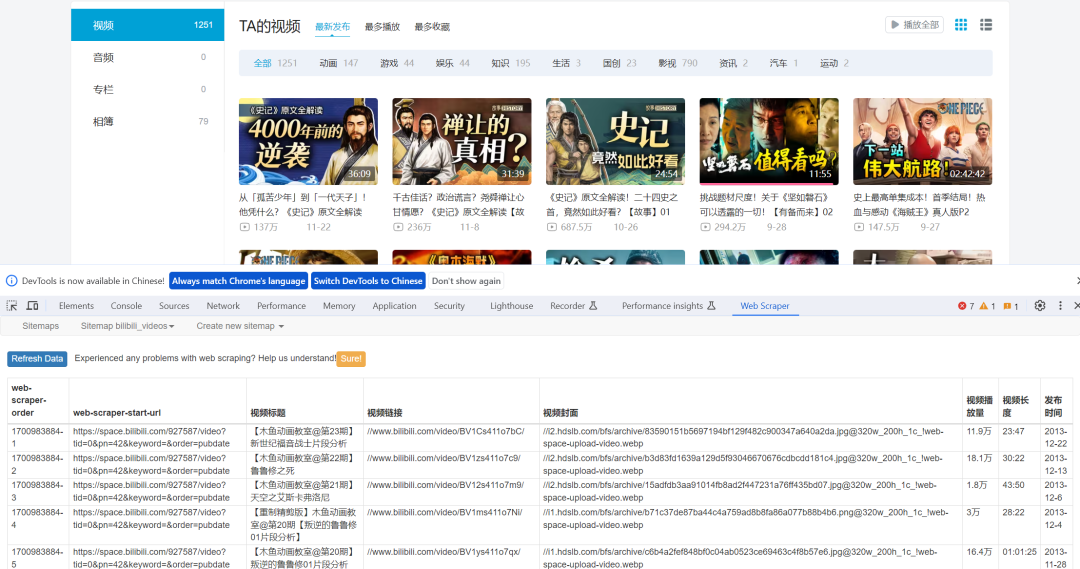Screen dimensions: 1080x569
Task: Open the 4000年前的逆袭 video thumbnail
Action: [308, 141]
